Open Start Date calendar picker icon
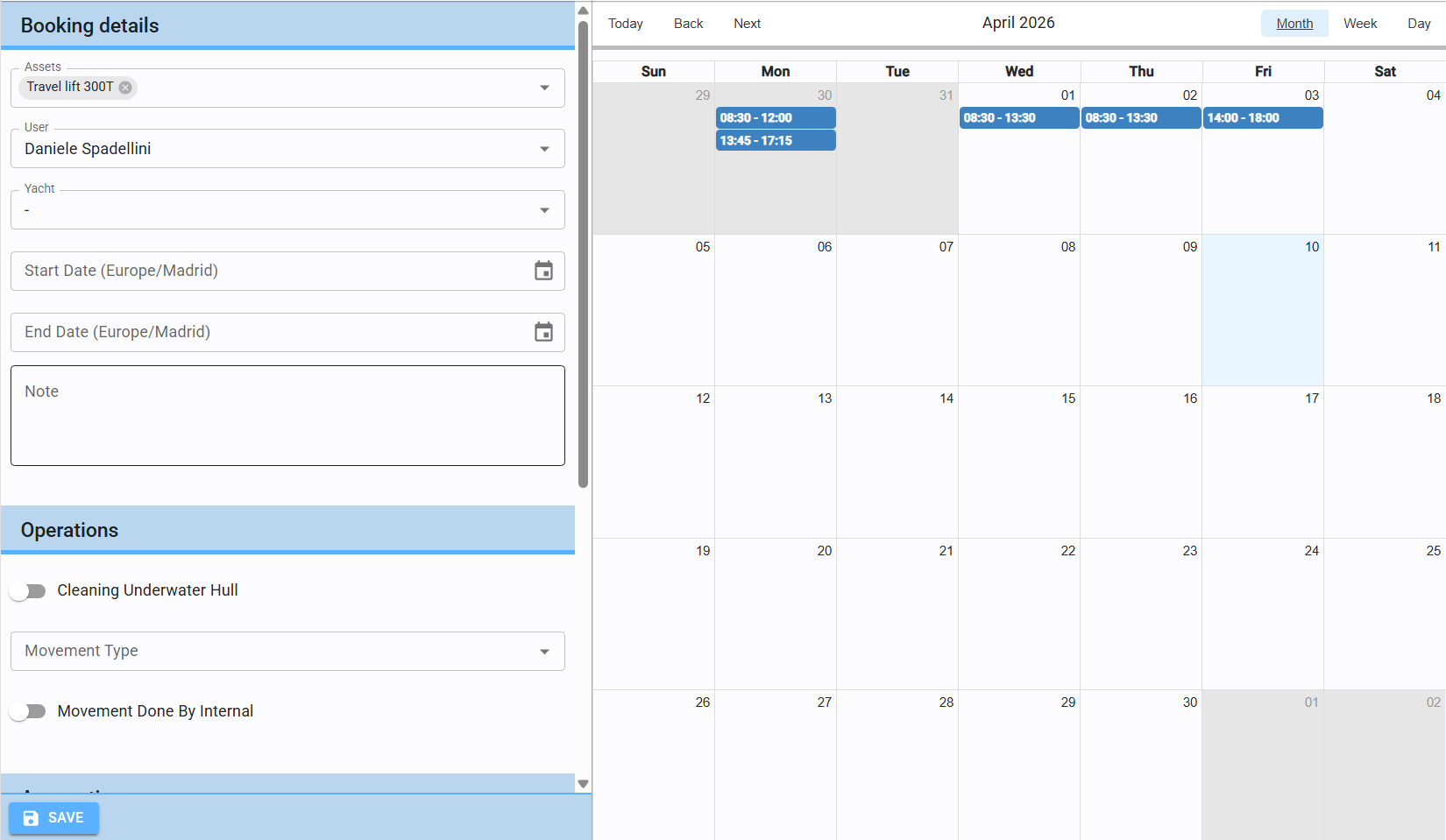Viewport: 1446px width, 840px height. click(543, 272)
